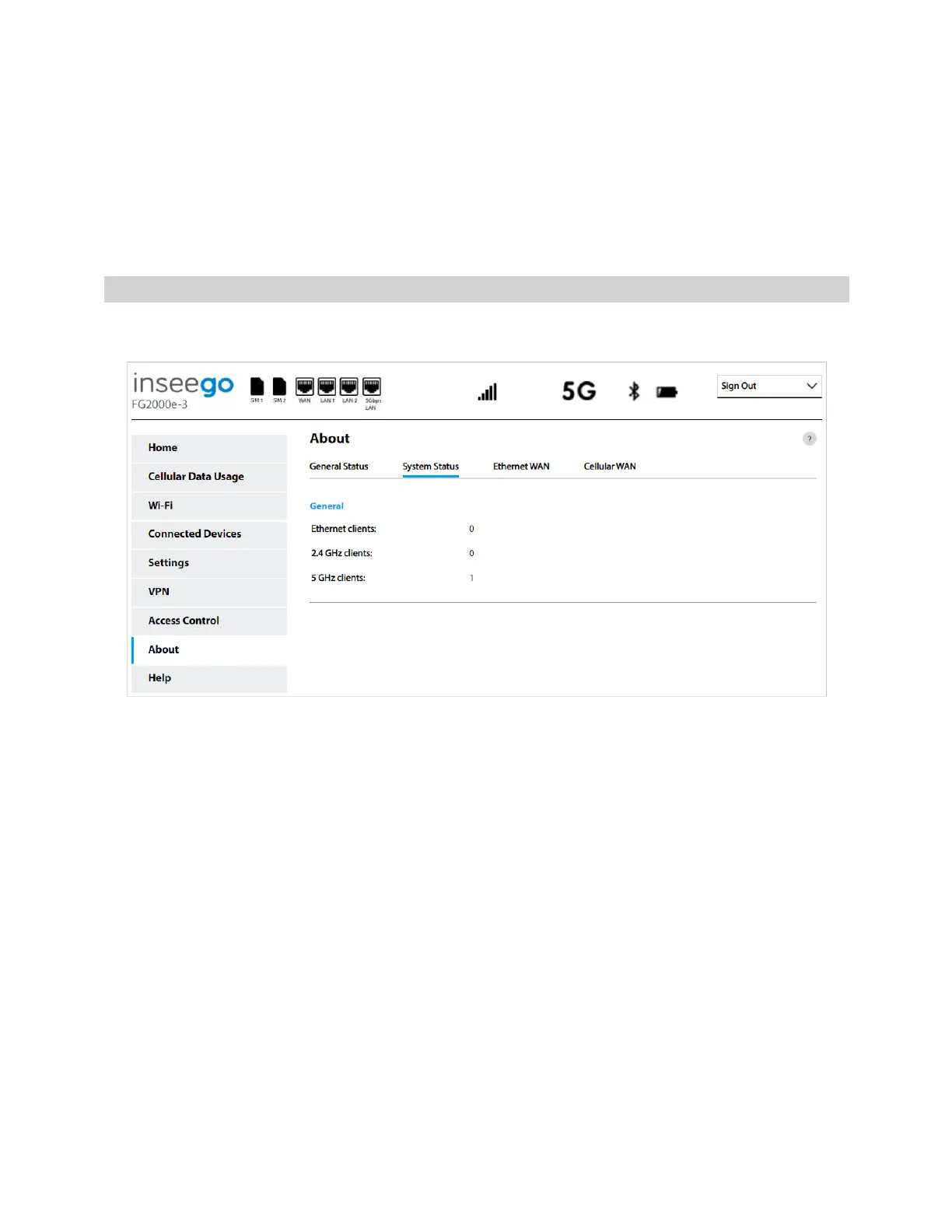This screenshot has height=1232, width=952.
Task: Click the 5G network indicator
Action: 579,390
